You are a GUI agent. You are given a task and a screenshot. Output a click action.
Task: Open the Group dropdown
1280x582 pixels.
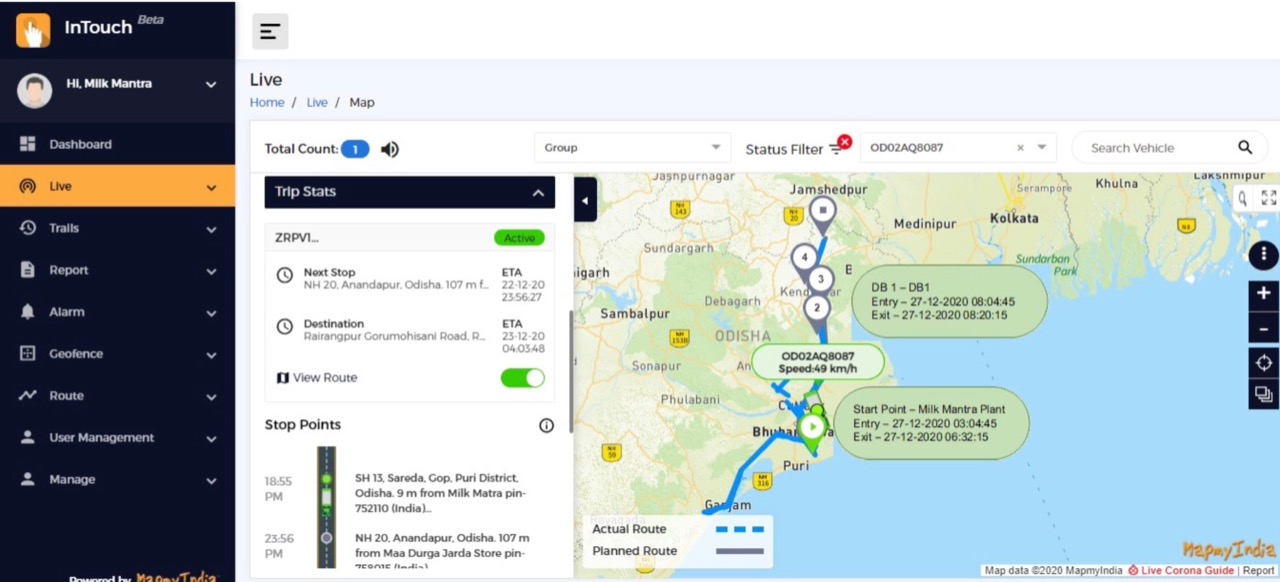click(x=632, y=147)
